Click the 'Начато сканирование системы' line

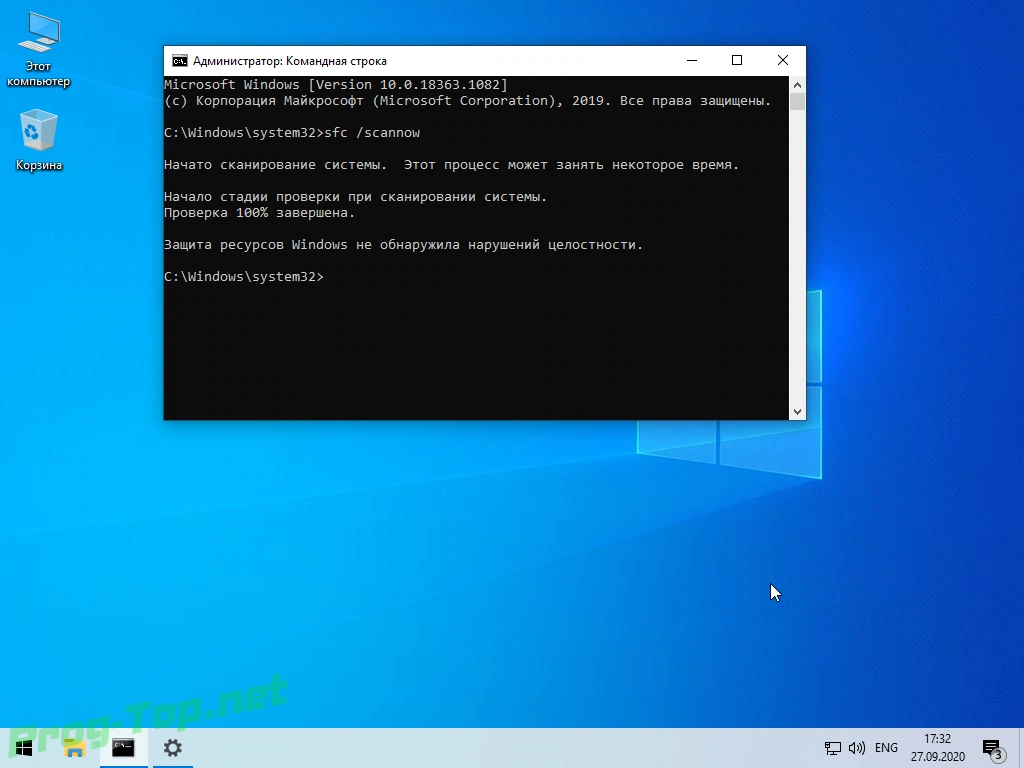tap(451, 165)
